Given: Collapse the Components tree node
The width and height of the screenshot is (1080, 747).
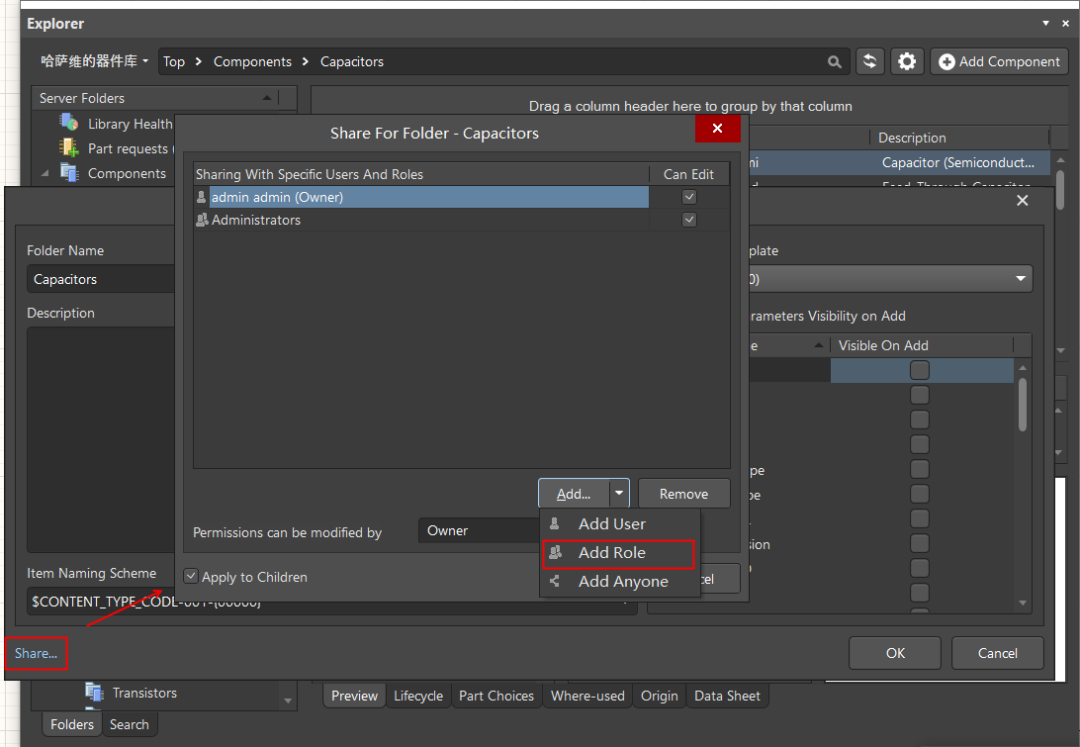Looking at the screenshot, I should pyautogui.click(x=45, y=173).
